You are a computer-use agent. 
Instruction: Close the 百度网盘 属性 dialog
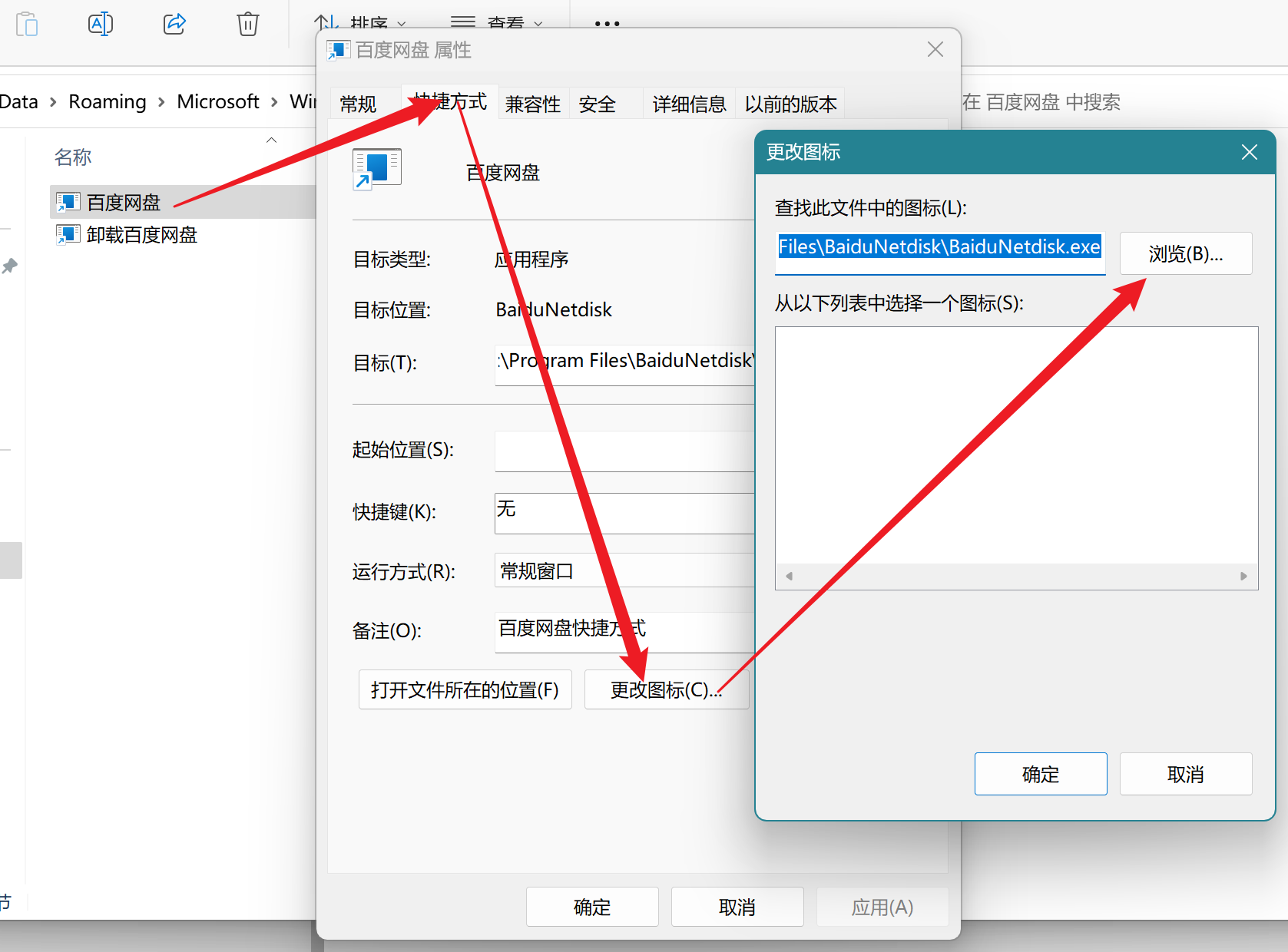pyautogui.click(x=935, y=49)
